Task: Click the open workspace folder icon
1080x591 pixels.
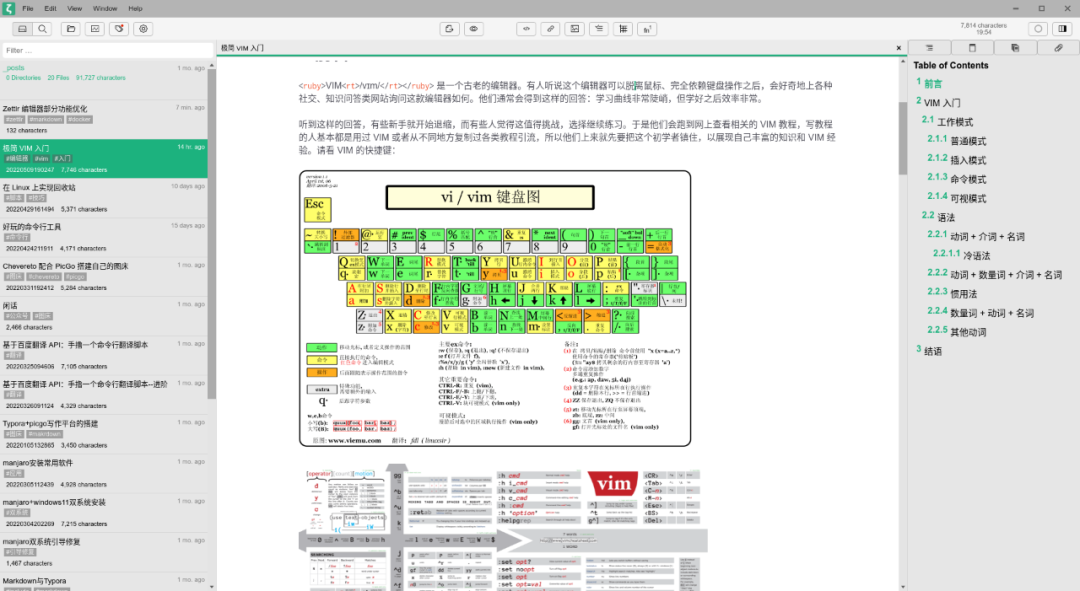Action: pos(71,29)
